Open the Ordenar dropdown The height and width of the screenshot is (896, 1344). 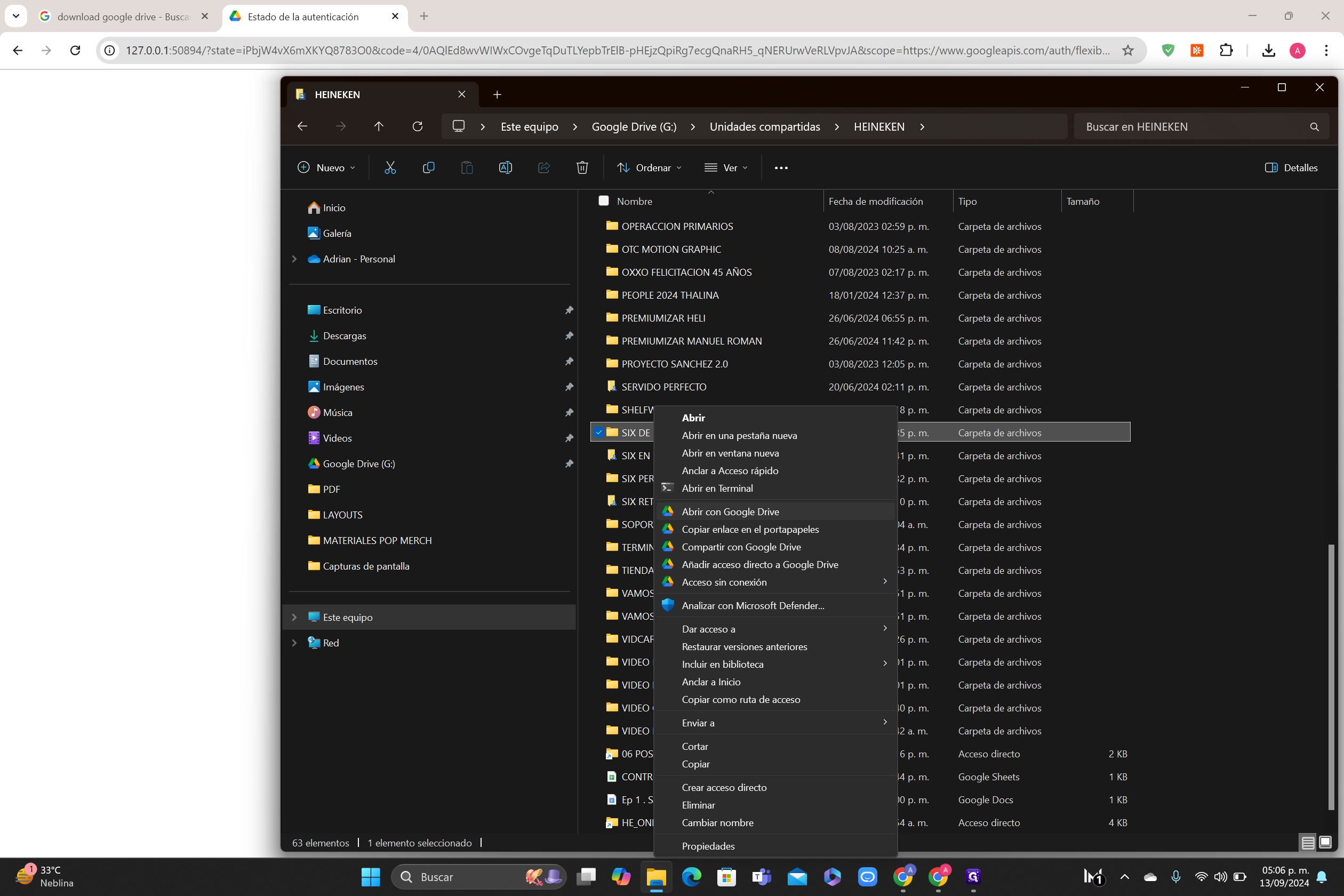pos(649,167)
